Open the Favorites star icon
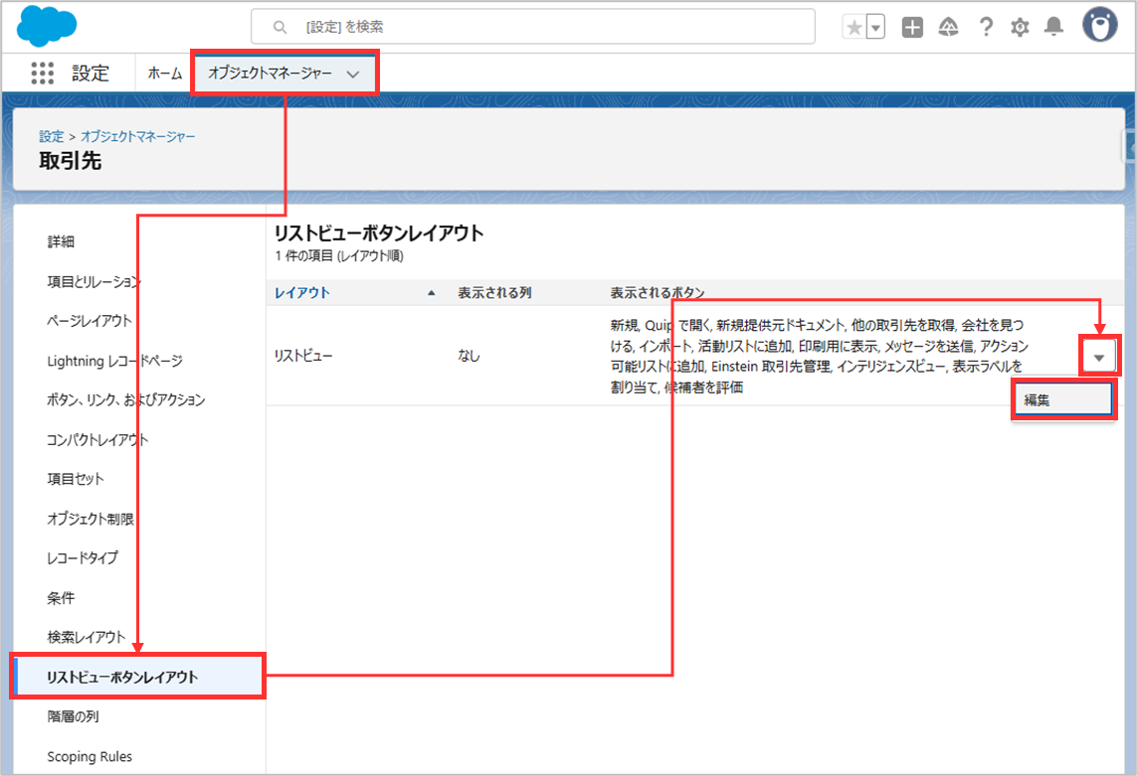The image size is (1137, 776). coord(854,28)
